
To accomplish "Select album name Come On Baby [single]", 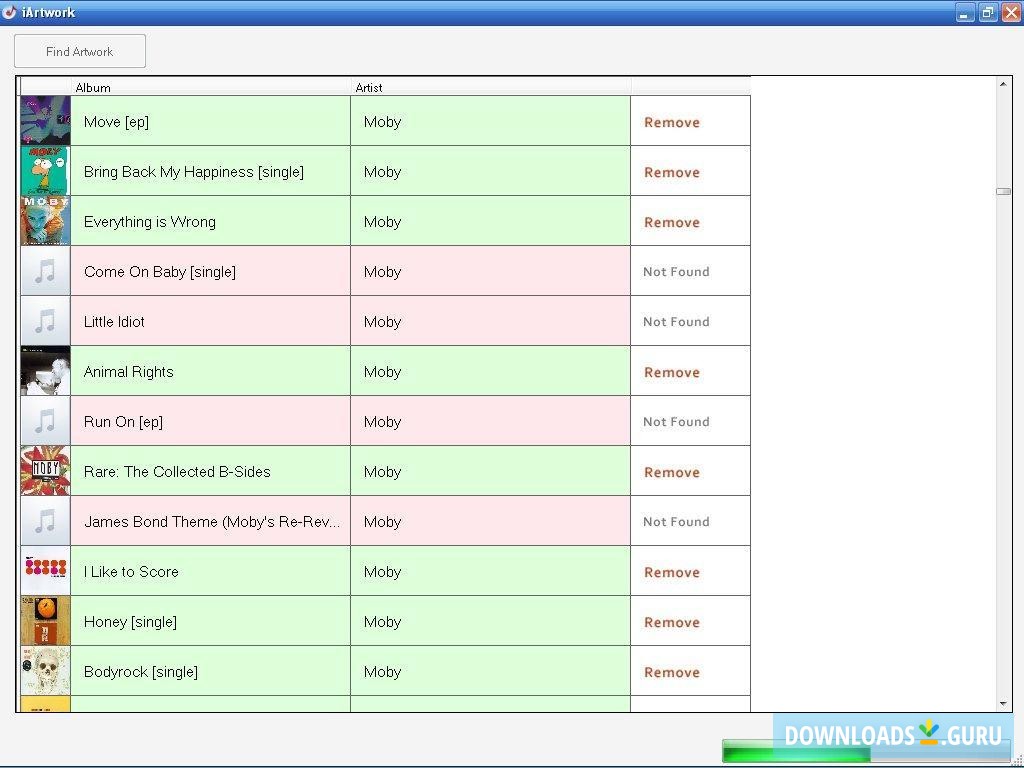I will (x=160, y=272).
